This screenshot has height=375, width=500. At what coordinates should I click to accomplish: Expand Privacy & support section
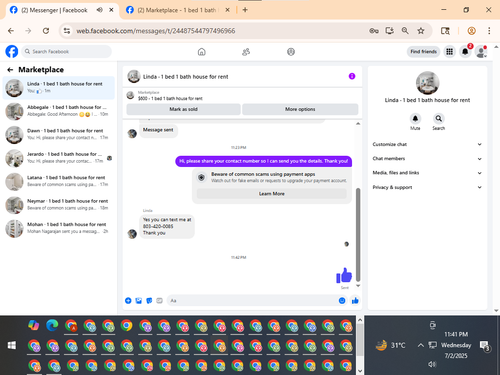[427, 187]
